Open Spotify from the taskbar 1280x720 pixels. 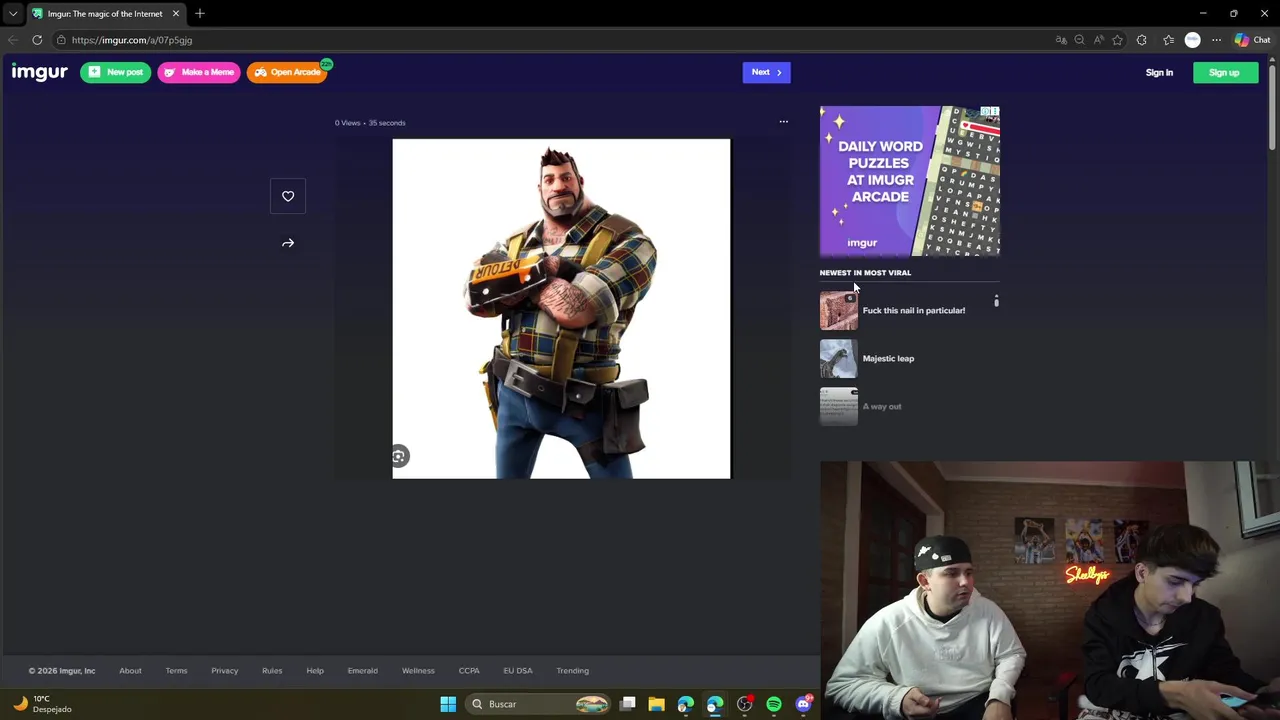[774, 704]
